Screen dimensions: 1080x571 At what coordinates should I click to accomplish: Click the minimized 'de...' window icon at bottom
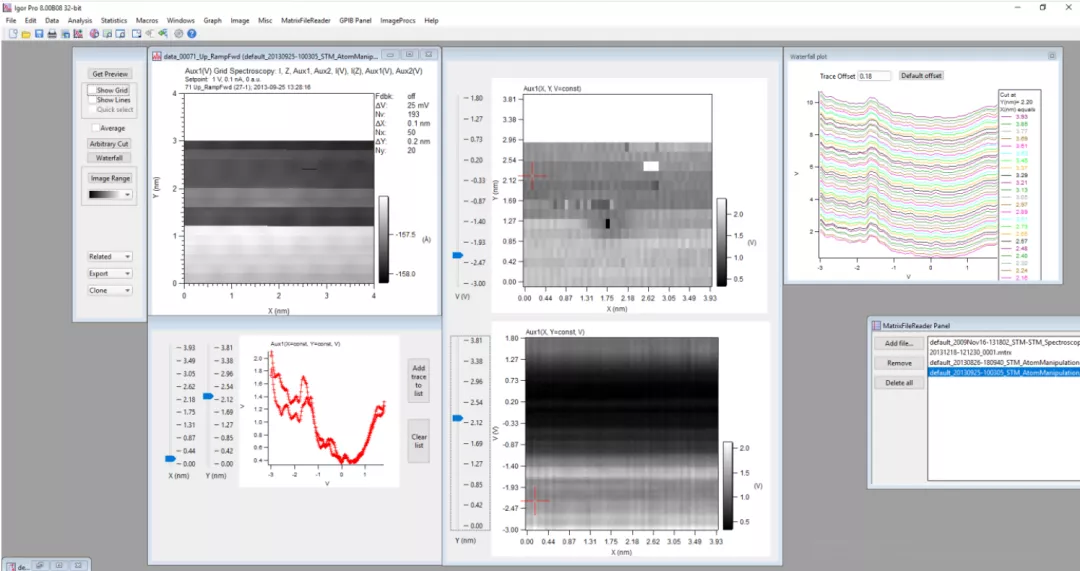(x=10, y=566)
